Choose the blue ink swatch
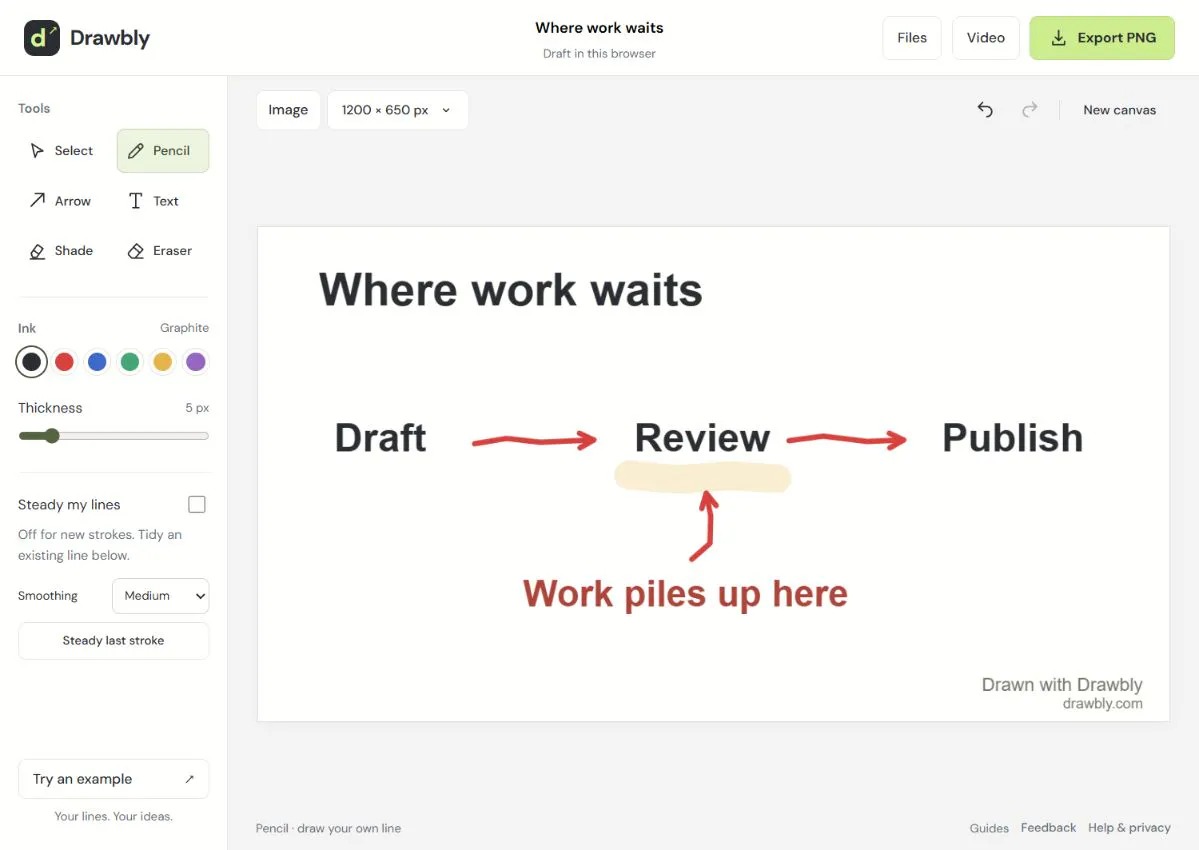Image resolution: width=1199 pixels, height=850 pixels. [97, 362]
